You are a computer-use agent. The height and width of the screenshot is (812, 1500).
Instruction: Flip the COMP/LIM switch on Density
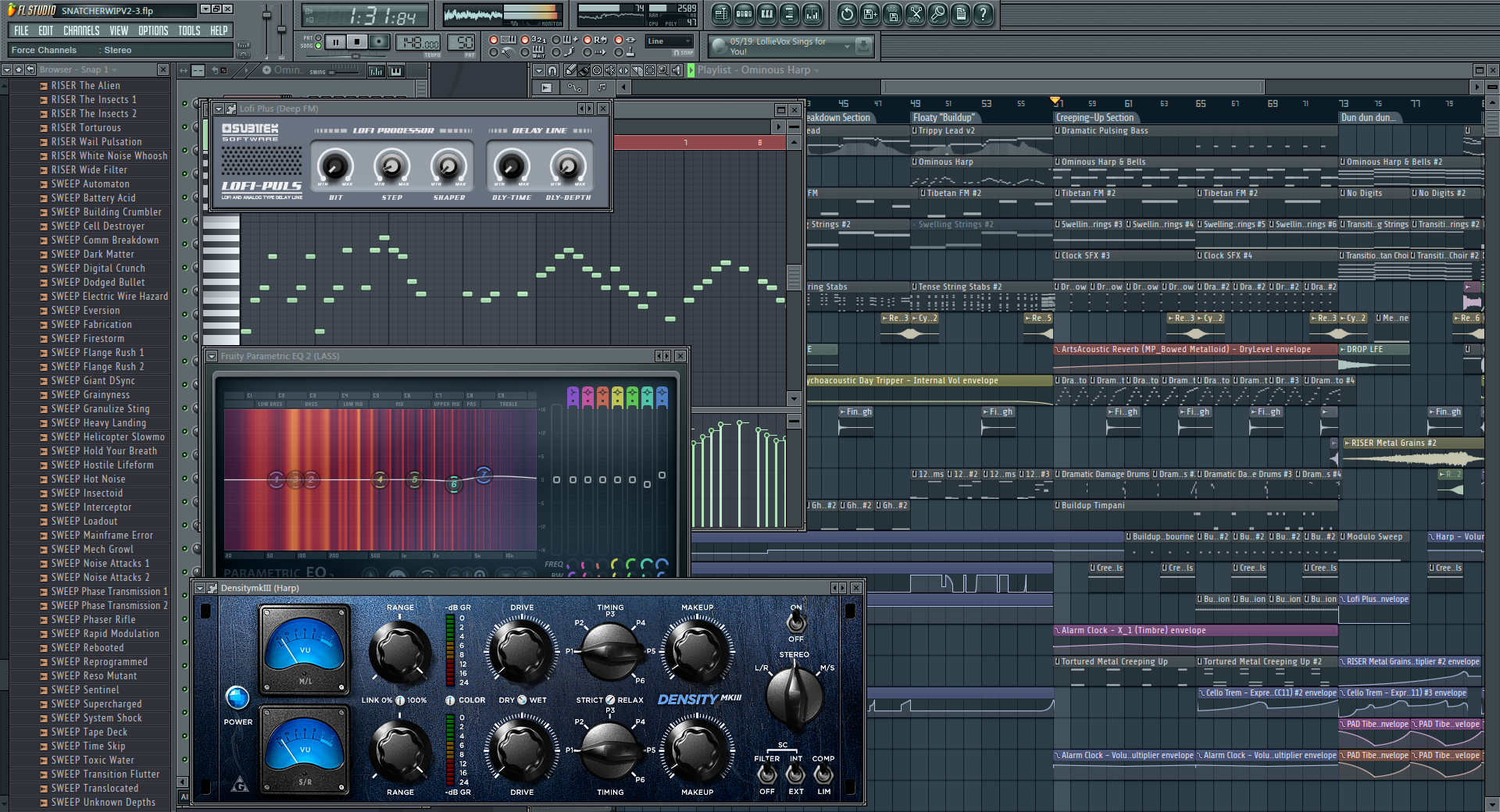(823, 774)
